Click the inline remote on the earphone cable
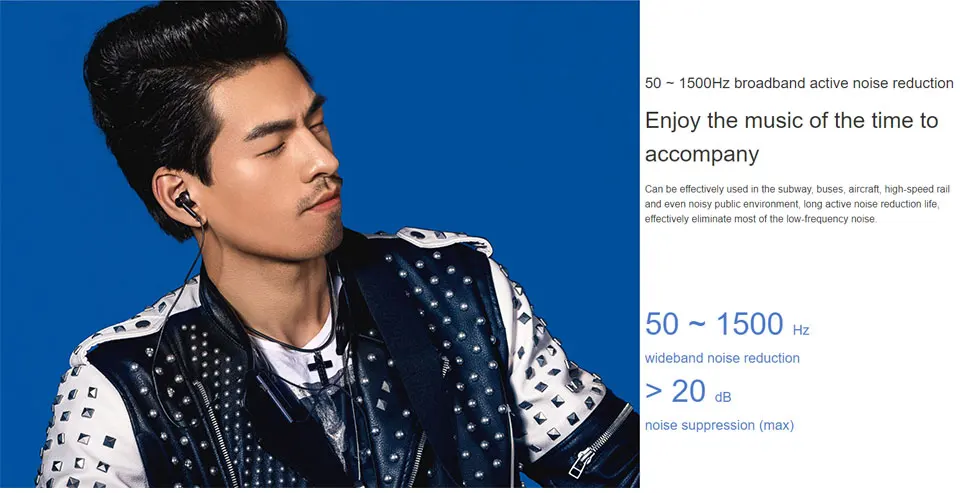Viewport: 960px width, 493px height. click(x=342, y=333)
